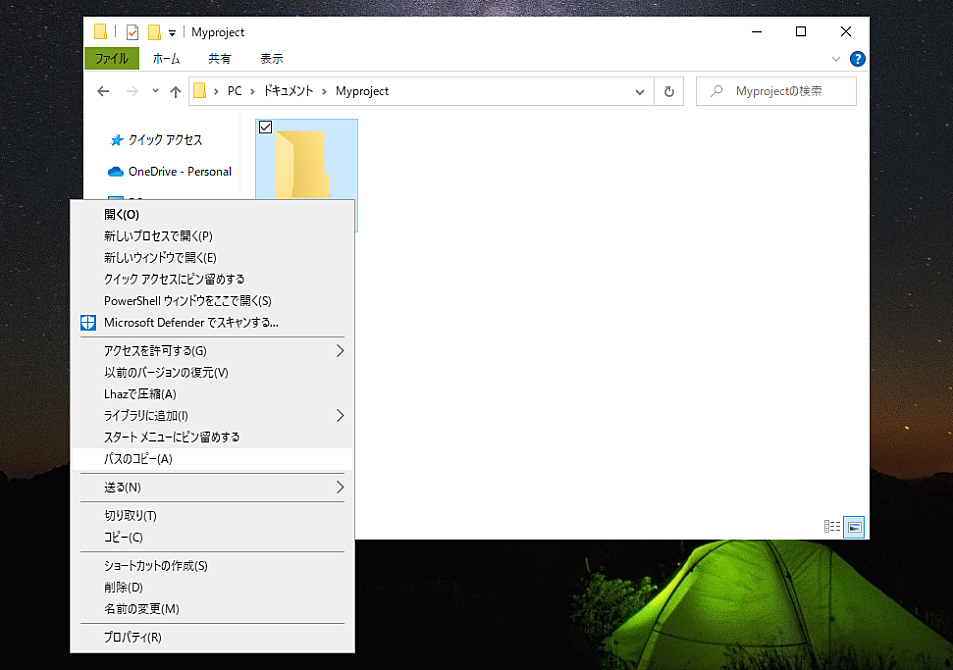
Task: Open the address bar dropdown arrow
Action: pyautogui.click(x=640, y=91)
